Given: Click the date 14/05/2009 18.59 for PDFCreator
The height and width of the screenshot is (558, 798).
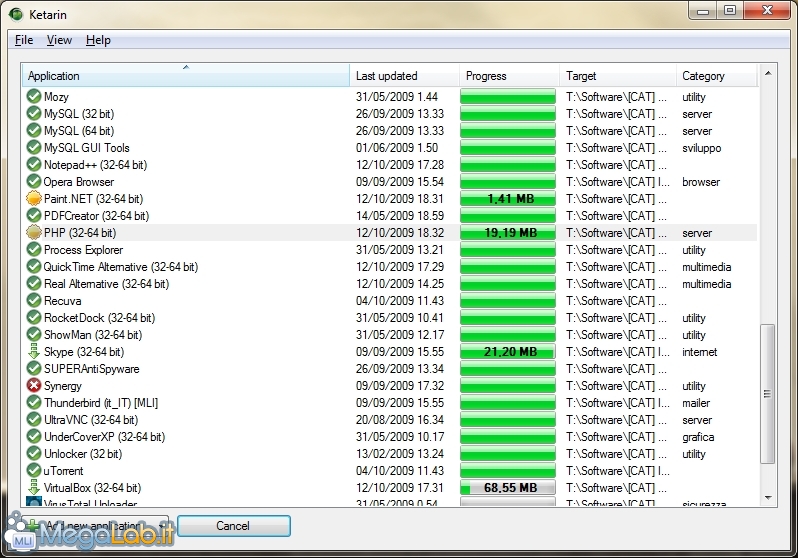Looking at the screenshot, I should pos(400,216).
